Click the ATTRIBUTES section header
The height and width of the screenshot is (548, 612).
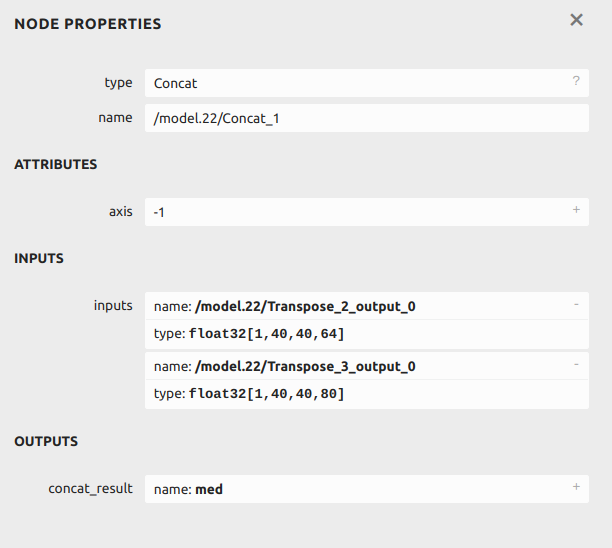(56, 164)
